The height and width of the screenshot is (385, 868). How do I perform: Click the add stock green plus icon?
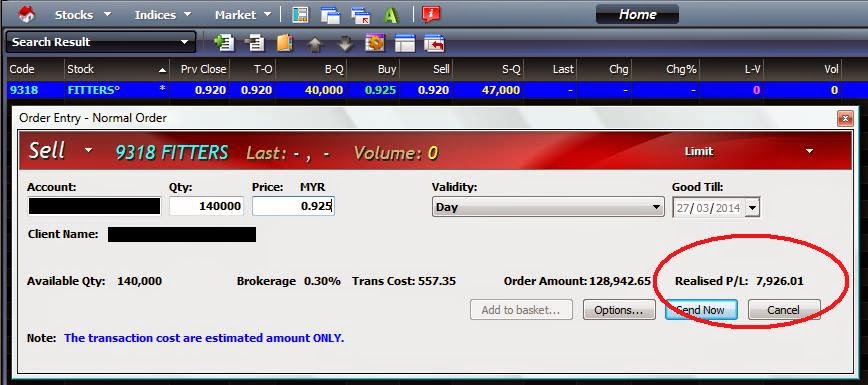tap(224, 43)
